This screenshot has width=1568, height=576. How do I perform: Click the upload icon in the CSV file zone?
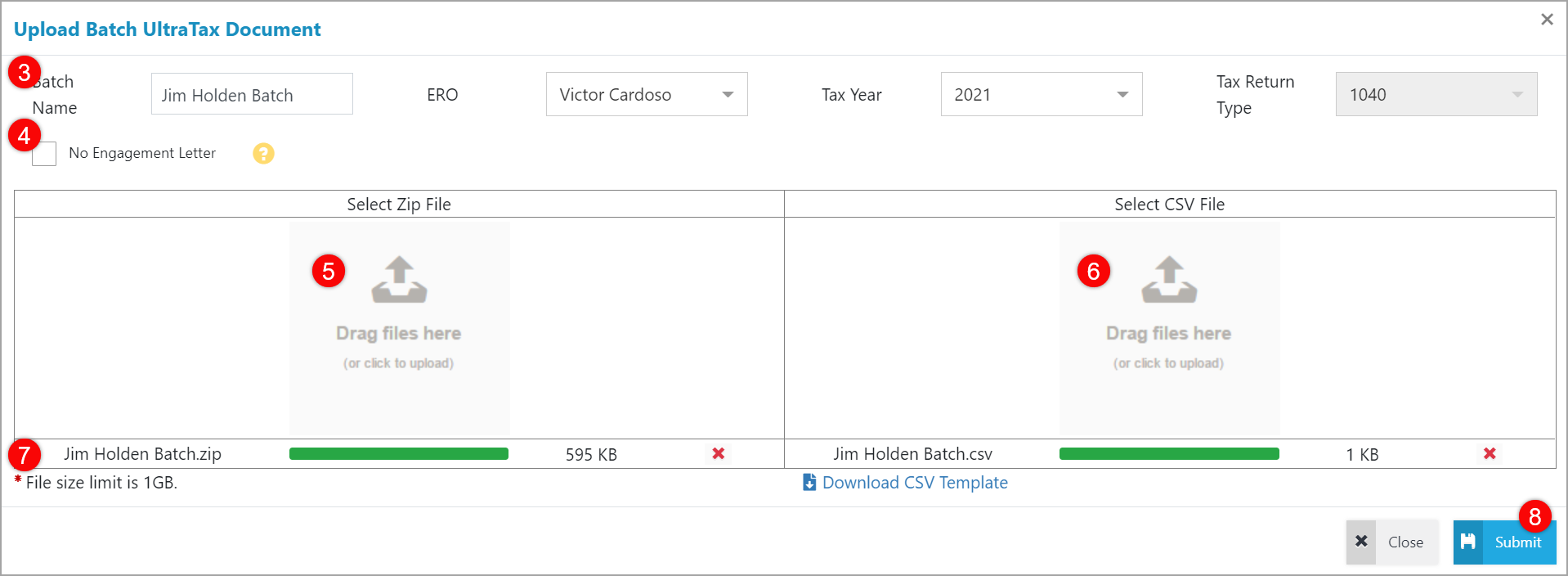(1168, 280)
